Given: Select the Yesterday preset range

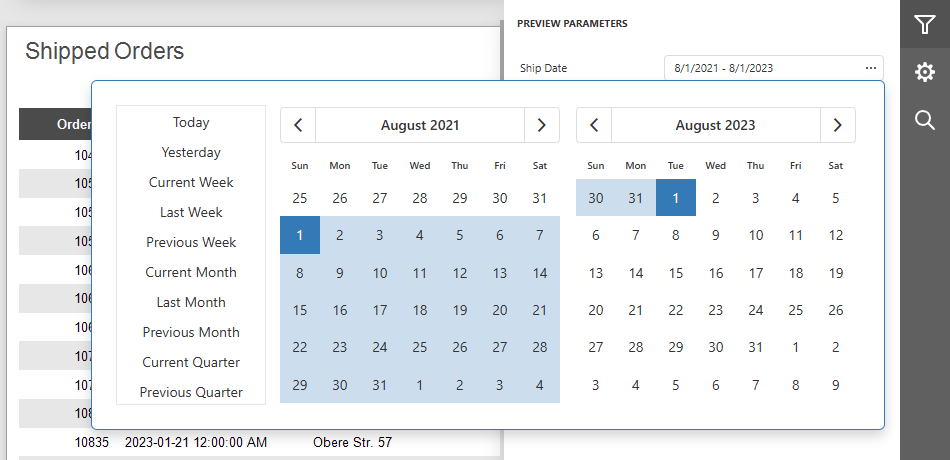Looking at the screenshot, I should point(191,153).
